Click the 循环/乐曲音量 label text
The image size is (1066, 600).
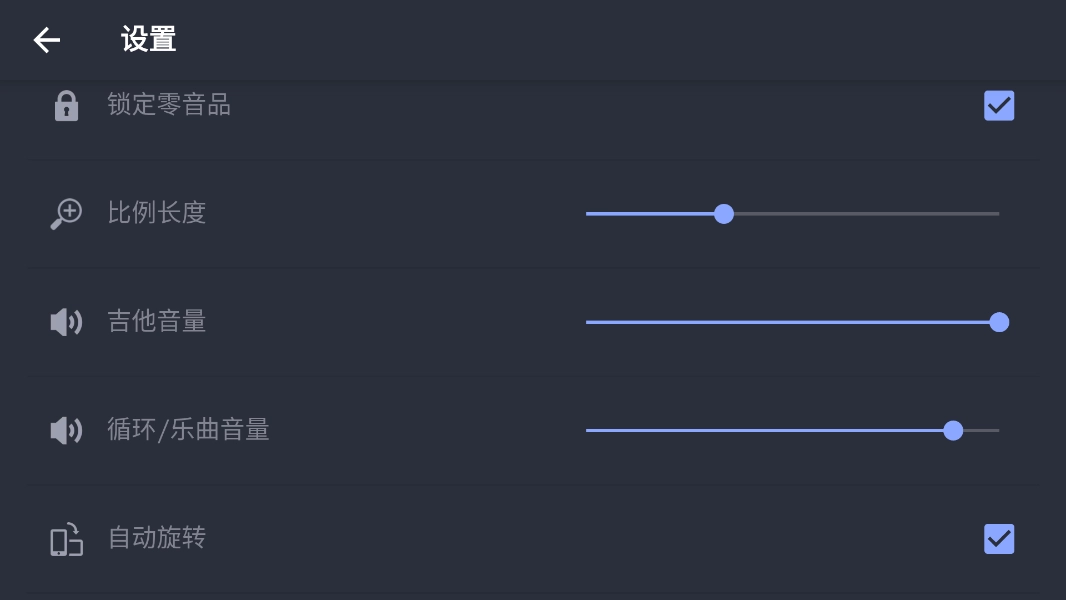tap(188, 430)
